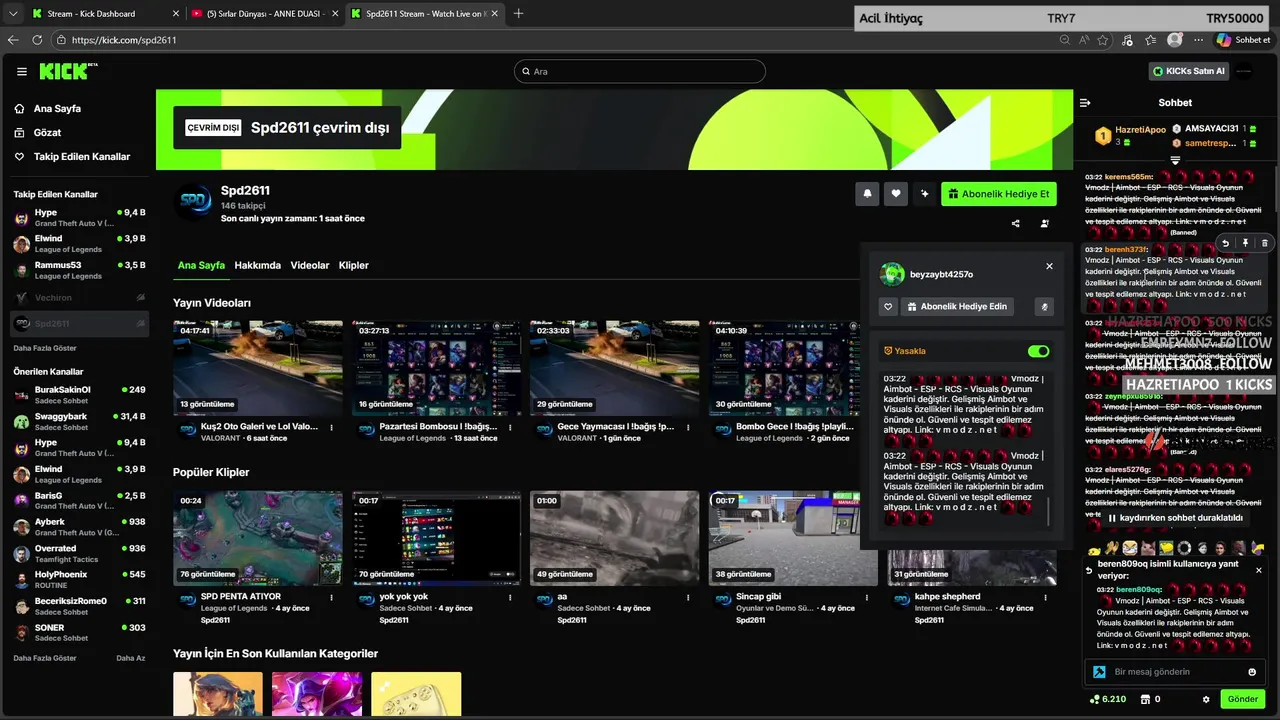Click the undo icon on berenh373f message
1280x720 pixels.
click(x=1226, y=243)
